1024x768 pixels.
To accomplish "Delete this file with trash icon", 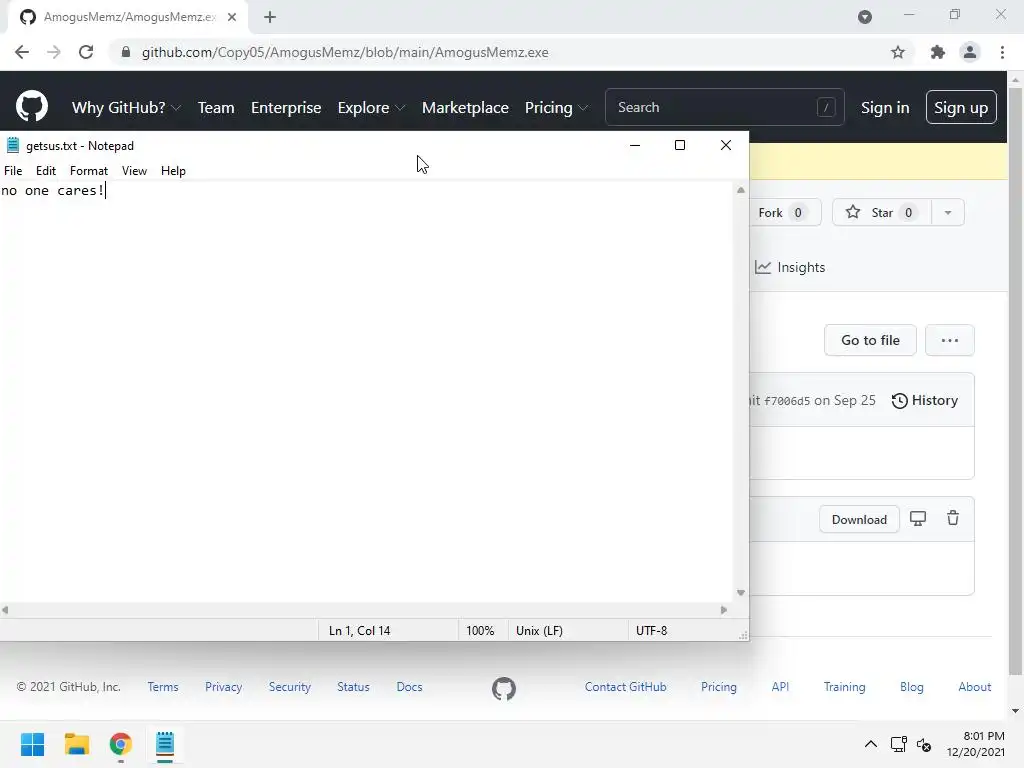I will click(953, 518).
